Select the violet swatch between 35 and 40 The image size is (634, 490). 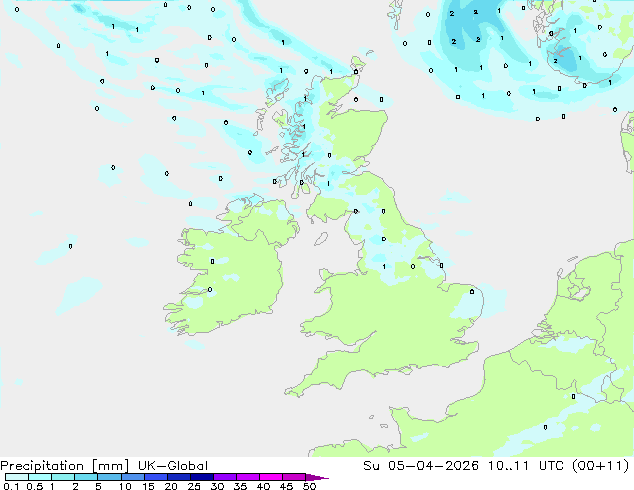click(247, 477)
